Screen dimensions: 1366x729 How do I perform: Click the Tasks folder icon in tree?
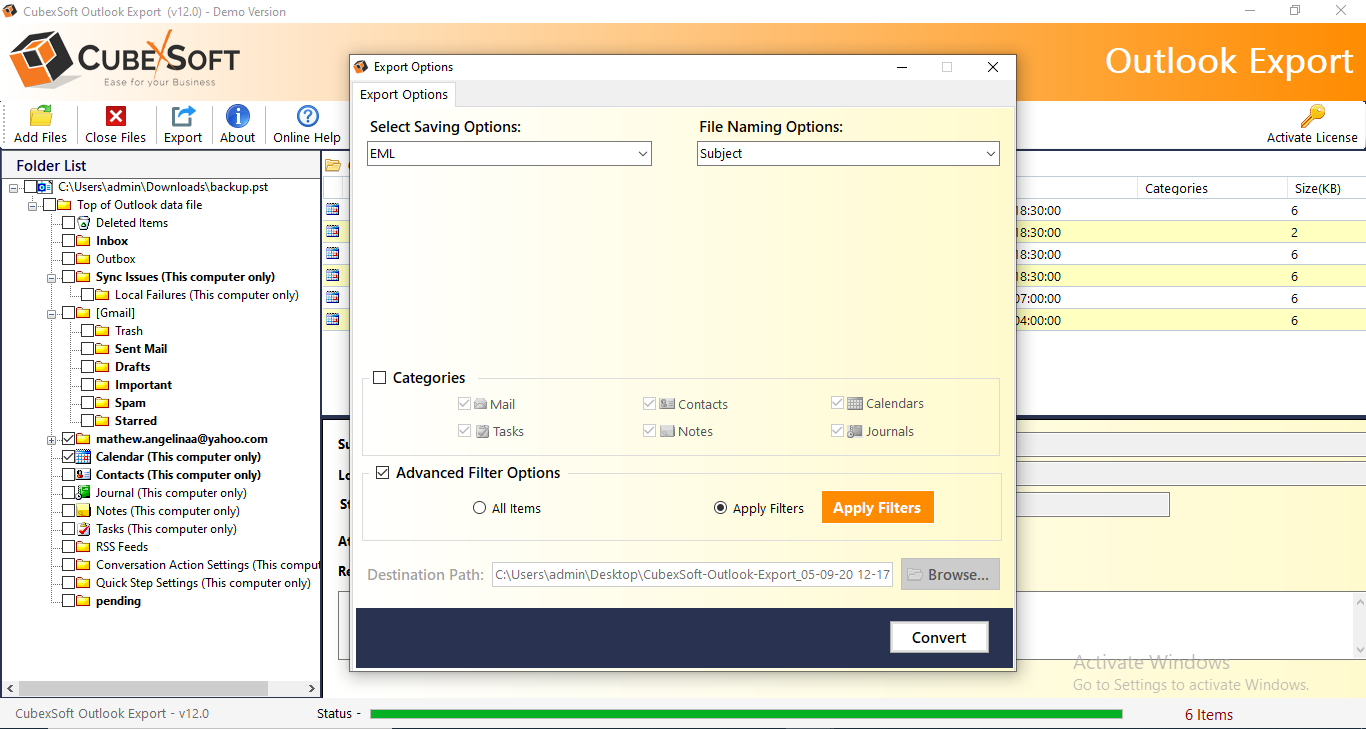84,529
